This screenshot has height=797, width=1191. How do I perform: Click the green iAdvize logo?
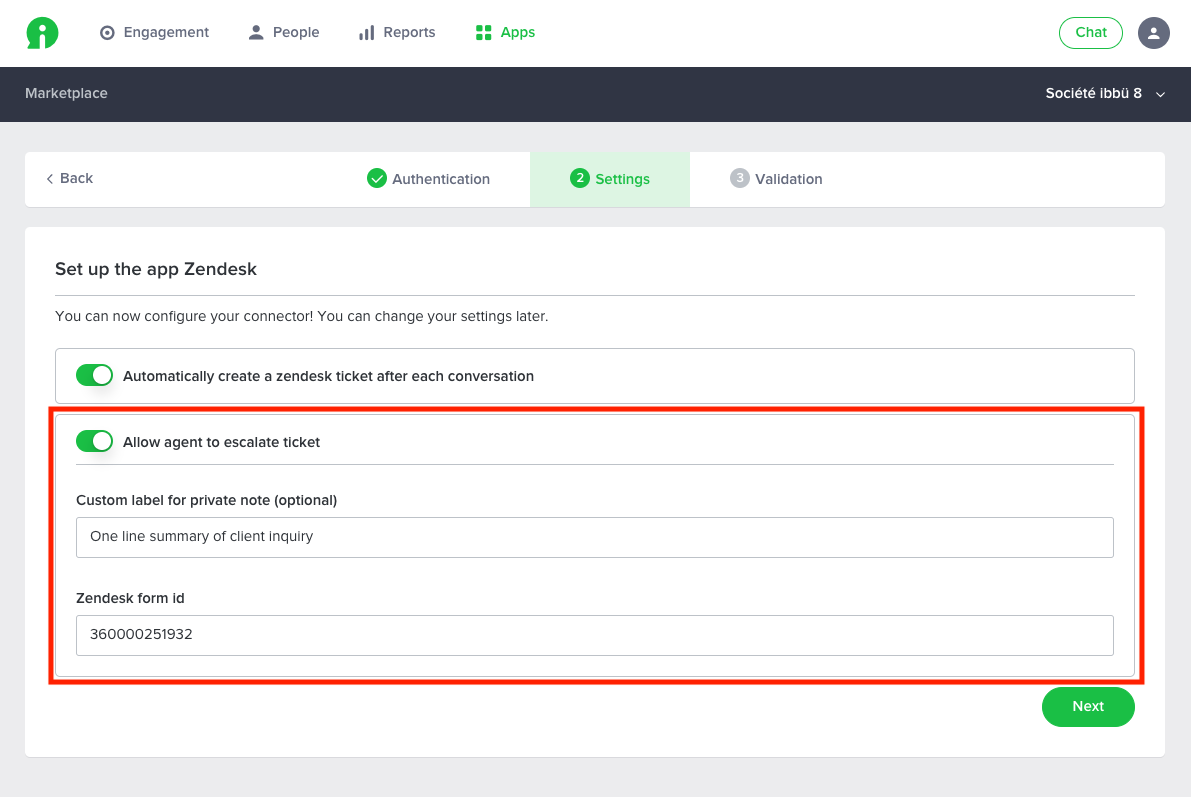pos(43,33)
